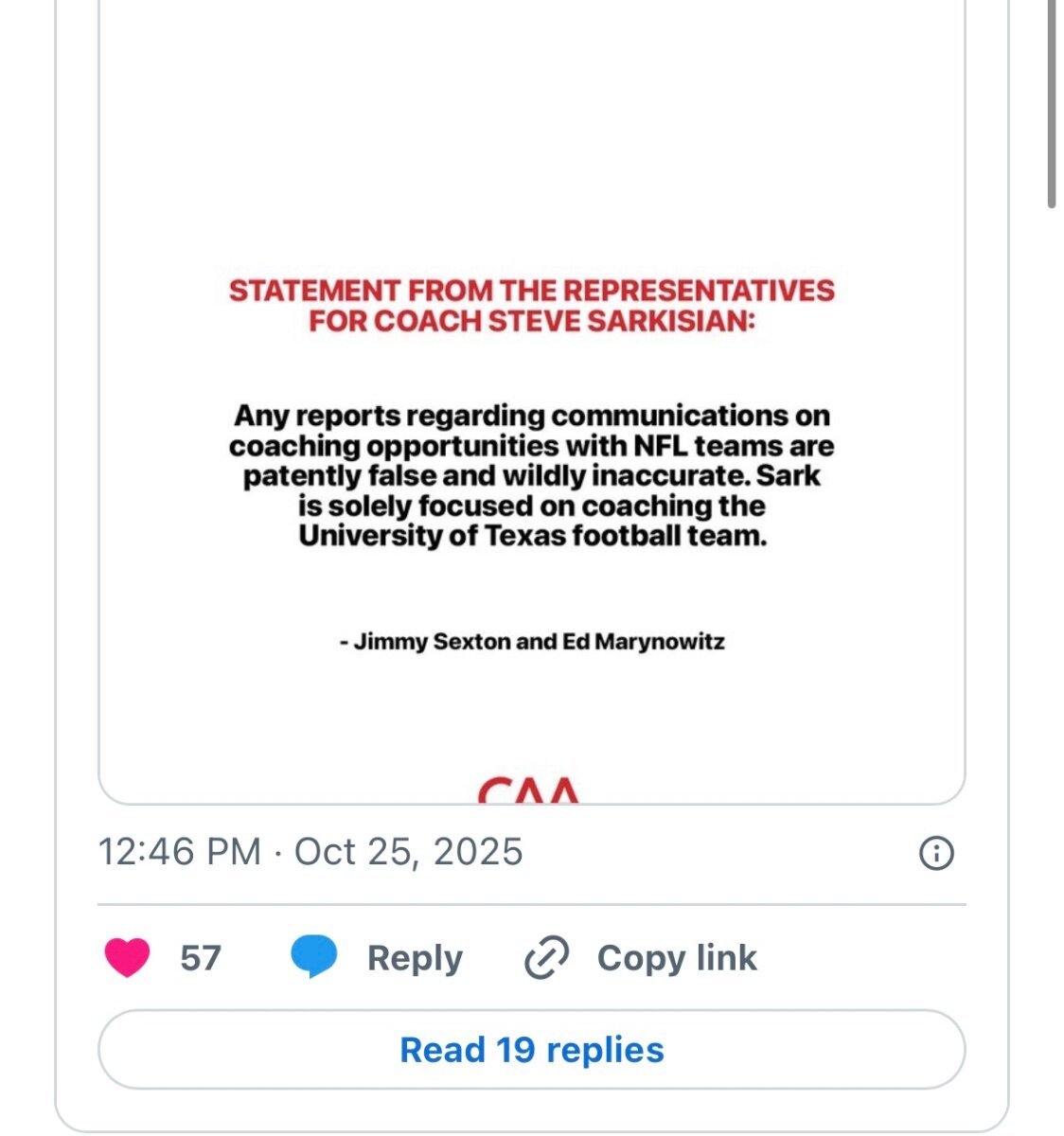Click the page scrollbar thumb
1064x1136 pixels.
pyautogui.click(x=1052, y=104)
